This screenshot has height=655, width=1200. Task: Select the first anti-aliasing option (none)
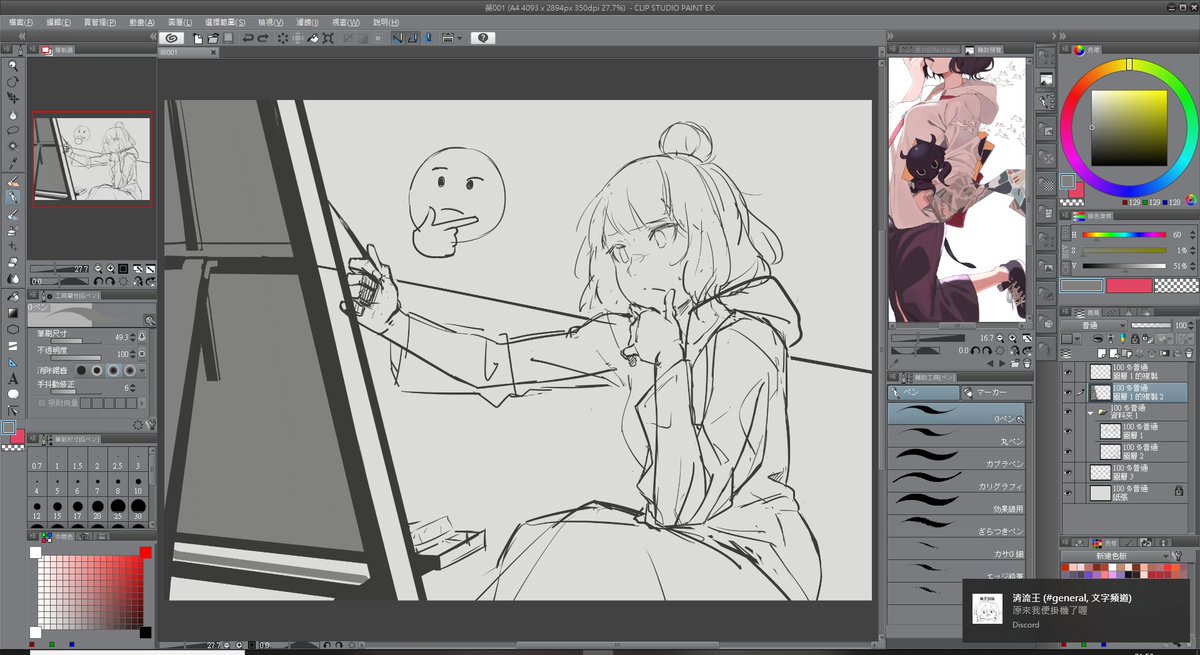pos(82,370)
